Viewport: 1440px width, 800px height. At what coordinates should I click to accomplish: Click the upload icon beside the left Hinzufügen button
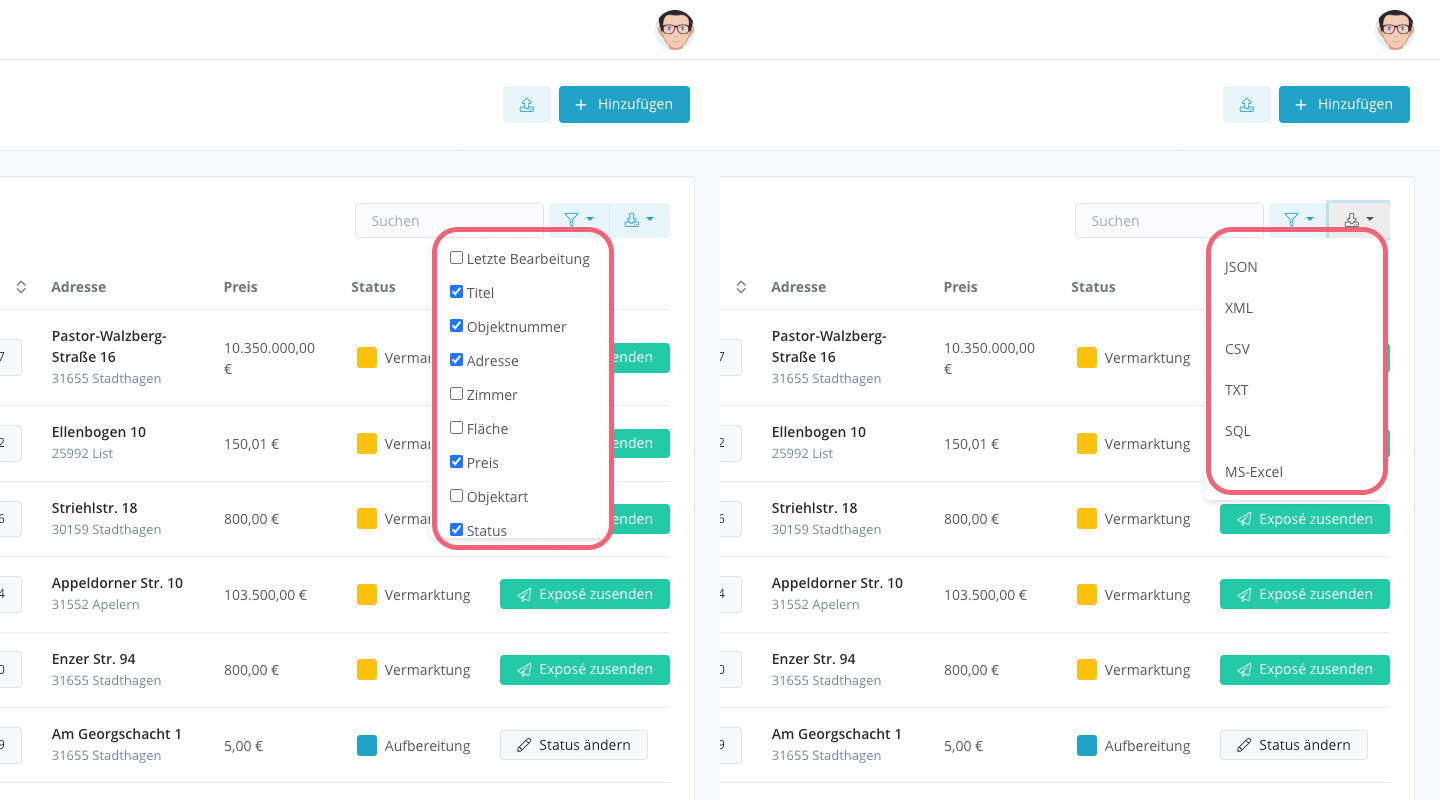527,105
